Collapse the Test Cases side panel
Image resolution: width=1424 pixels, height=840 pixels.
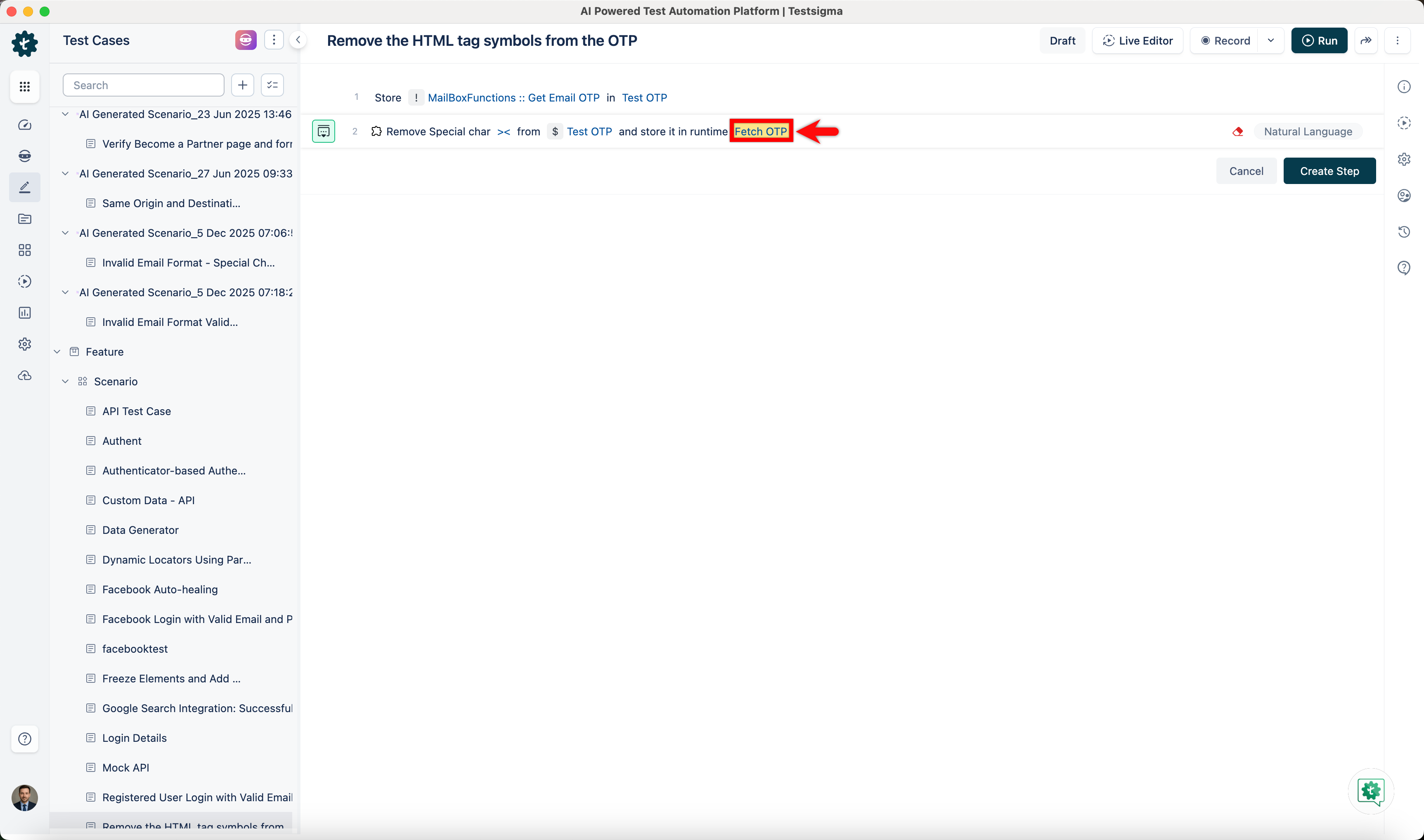coord(298,40)
